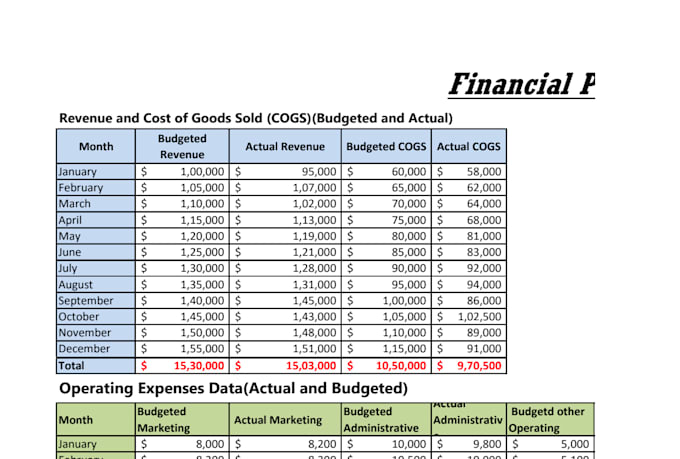This screenshot has width=680, height=459.
Task: Click the Budgeted COGS header cell
Action: coord(386,146)
